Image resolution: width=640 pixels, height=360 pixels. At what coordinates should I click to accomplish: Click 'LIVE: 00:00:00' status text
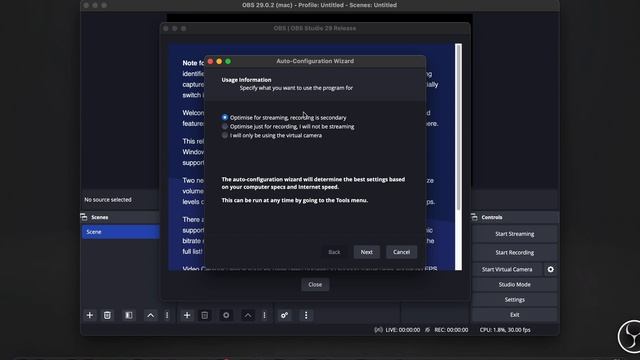point(402,330)
